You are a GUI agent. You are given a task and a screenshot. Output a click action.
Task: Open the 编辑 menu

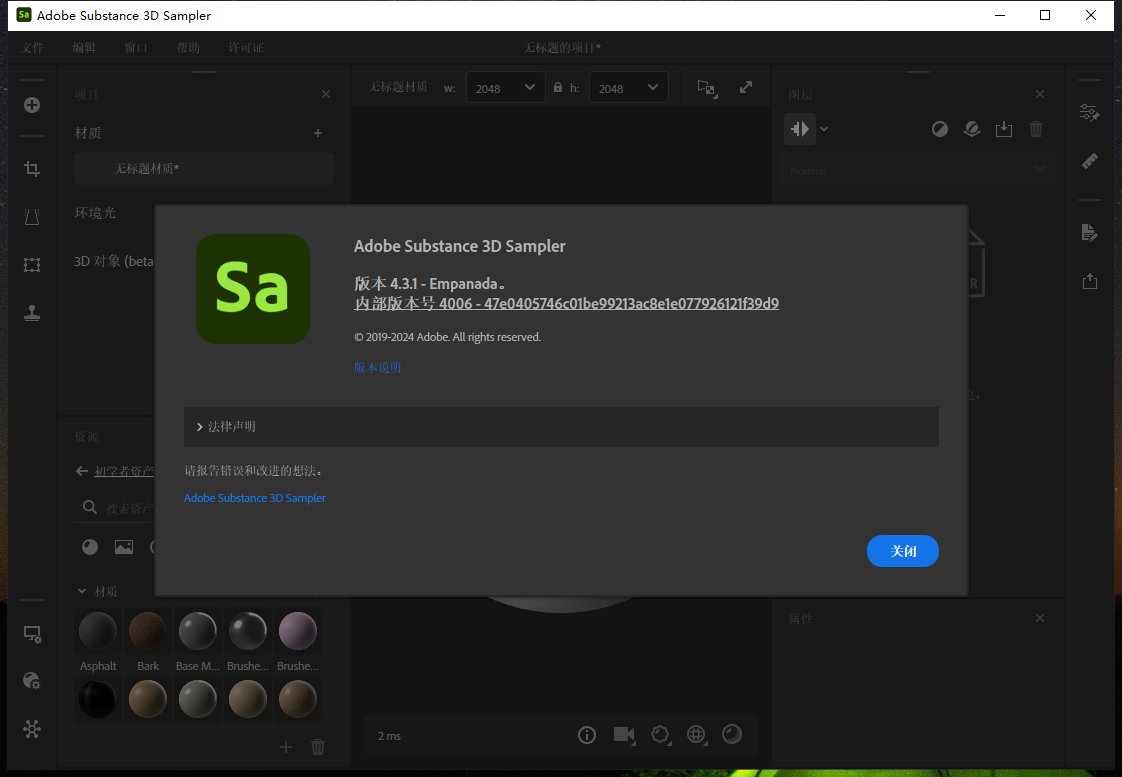click(x=84, y=47)
